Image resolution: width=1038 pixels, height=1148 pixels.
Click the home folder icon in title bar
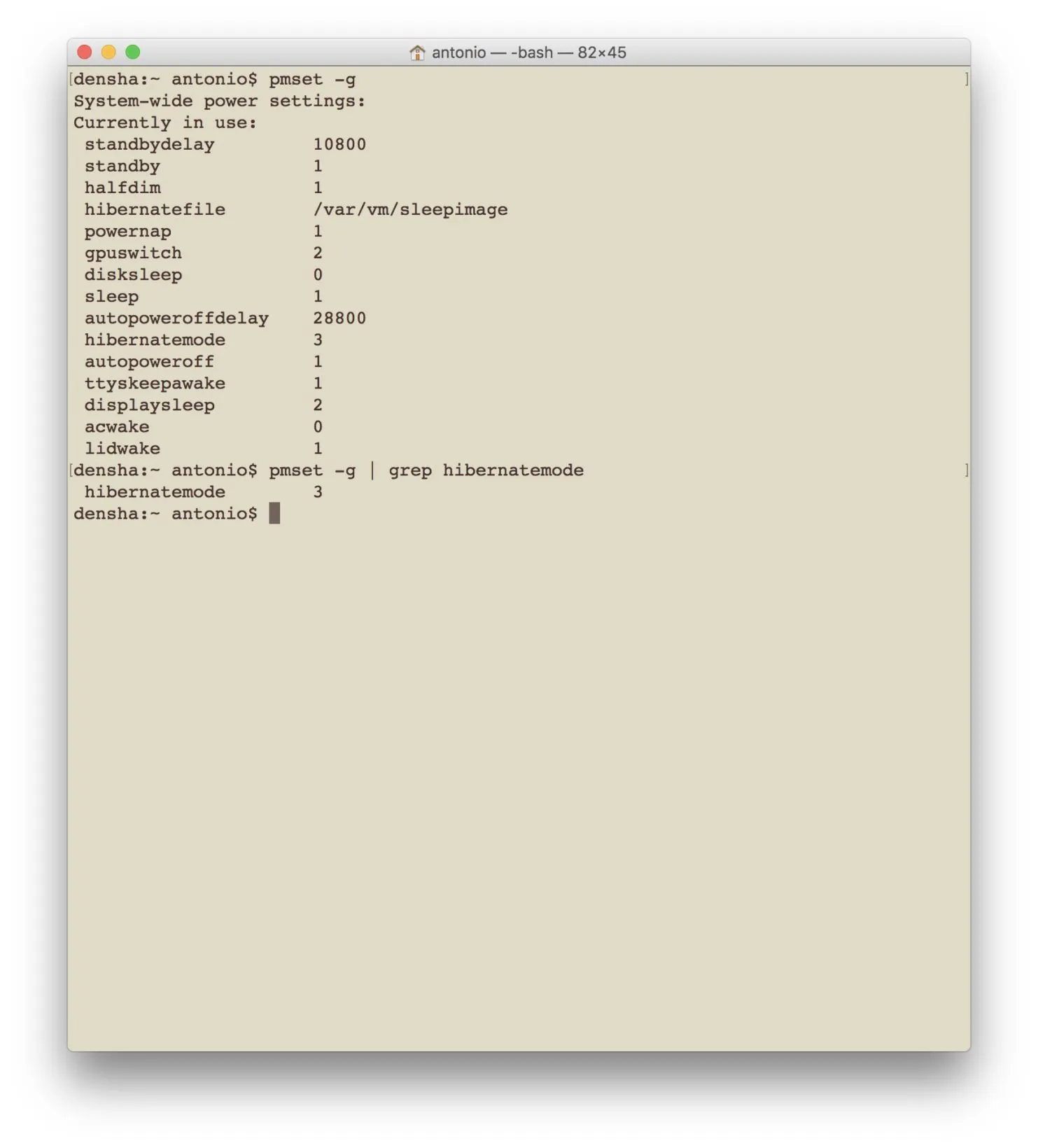tap(417, 52)
